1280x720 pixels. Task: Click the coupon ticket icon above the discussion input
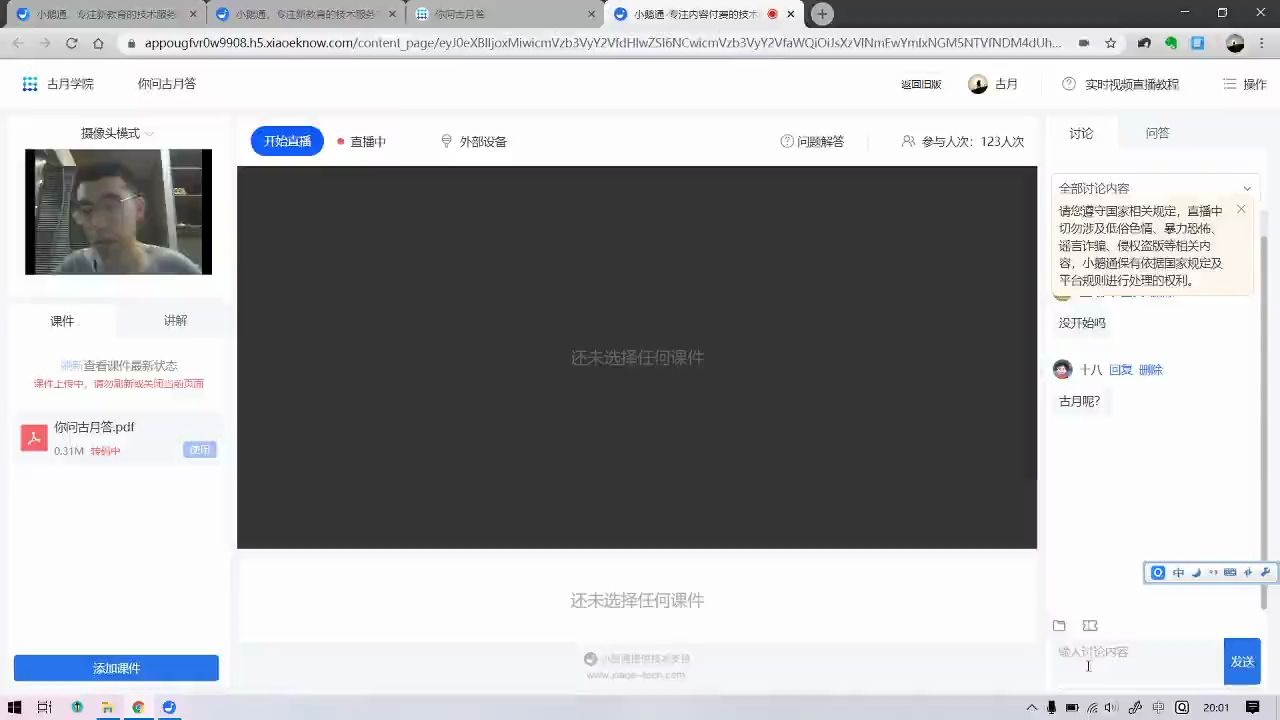click(x=1090, y=626)
